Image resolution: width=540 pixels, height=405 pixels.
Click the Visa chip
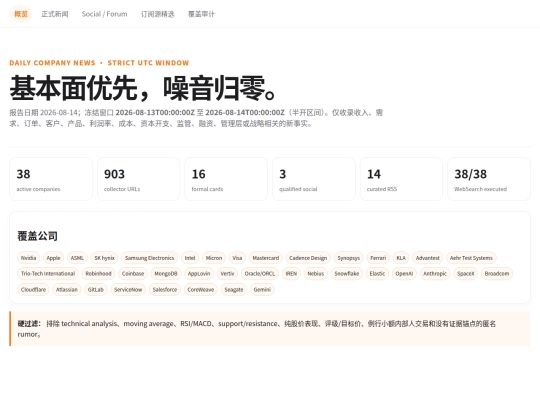[x=237, y=258]
